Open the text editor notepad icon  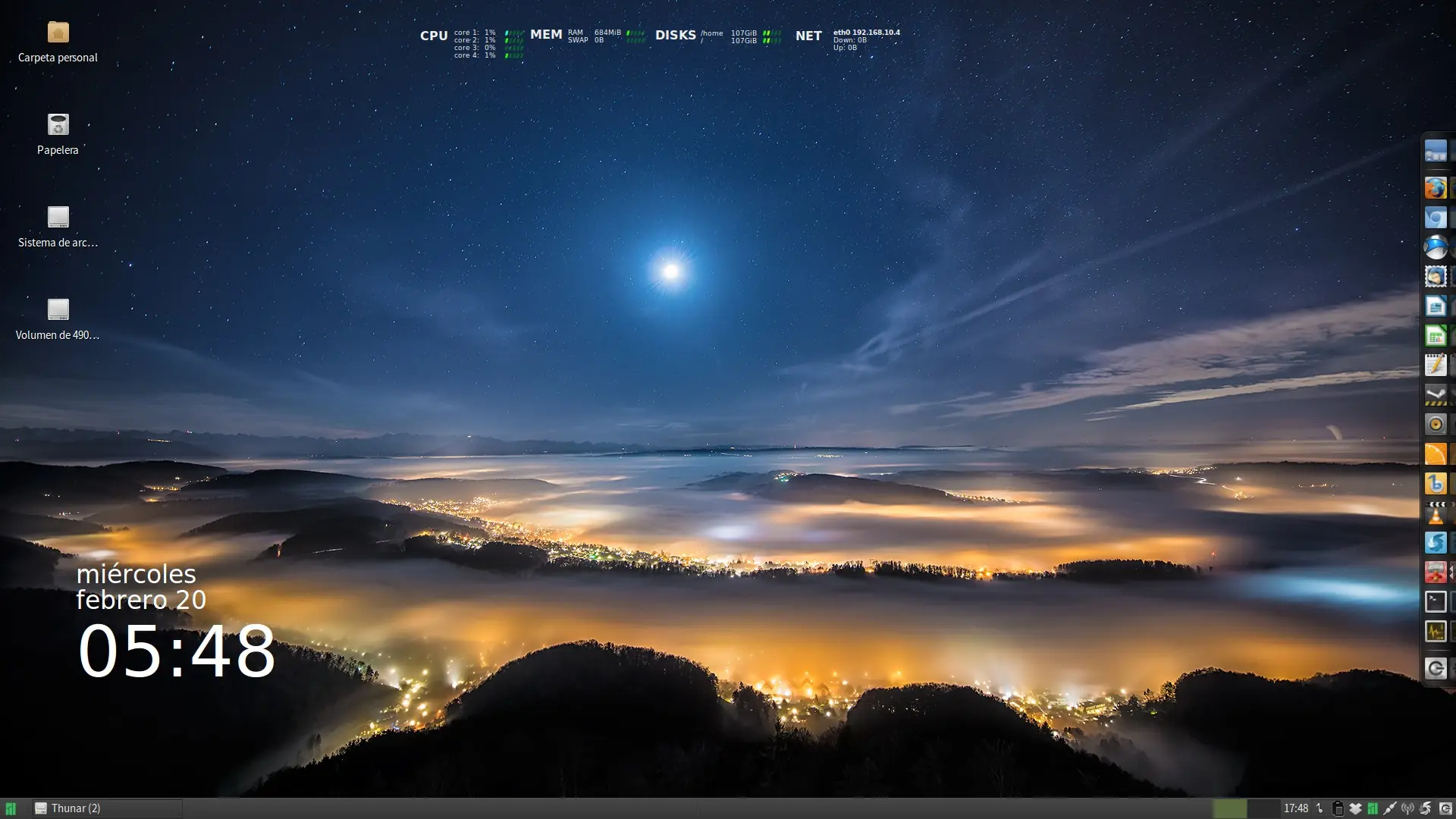tap(1435, 365)
